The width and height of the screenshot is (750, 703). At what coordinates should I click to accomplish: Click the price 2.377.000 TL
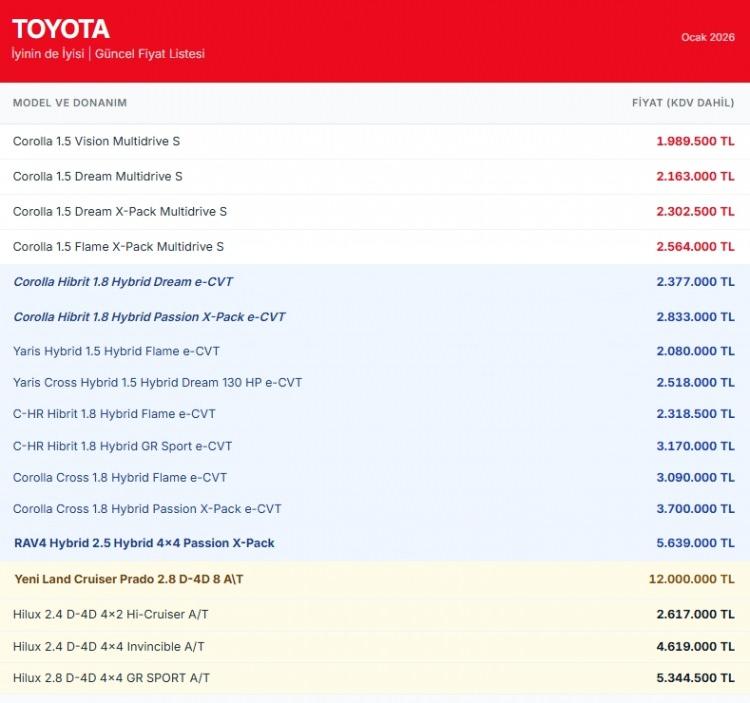695,282
